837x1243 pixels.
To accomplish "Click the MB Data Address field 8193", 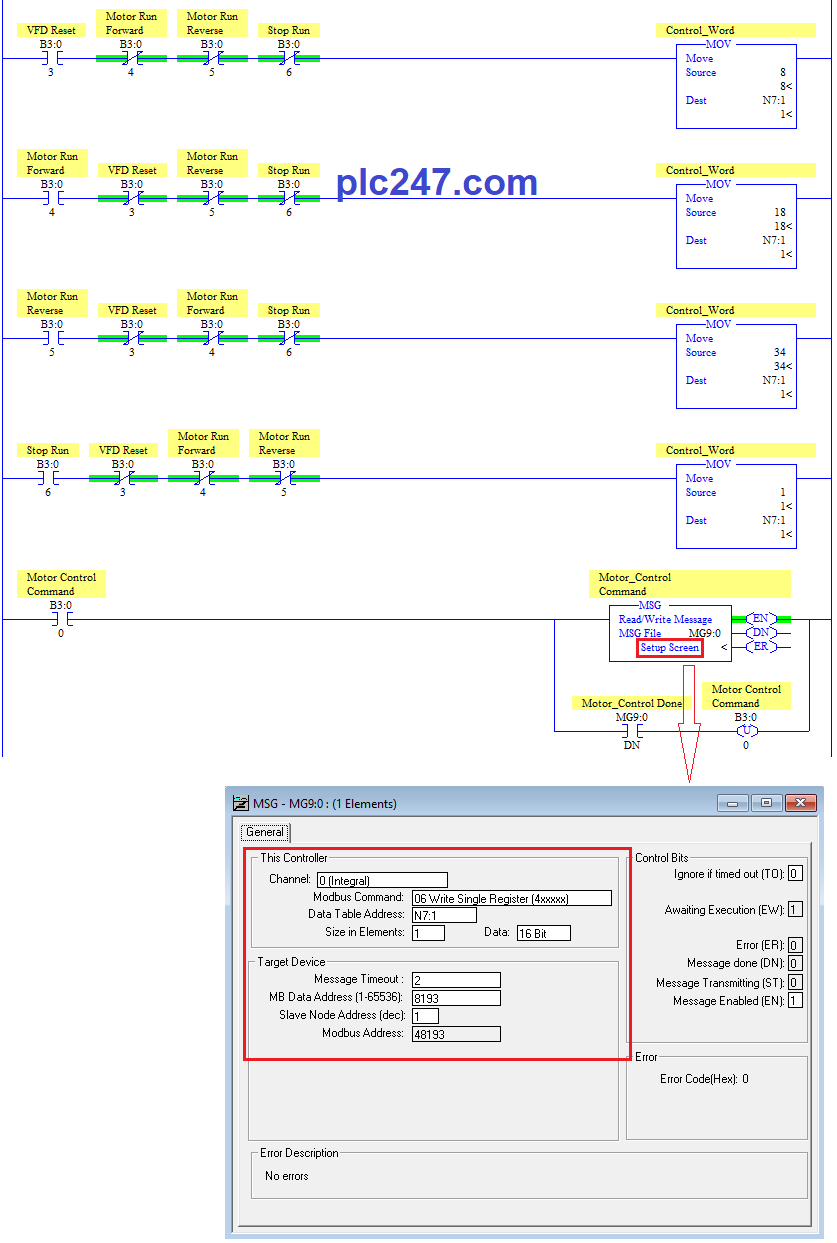I will [456, 998].
